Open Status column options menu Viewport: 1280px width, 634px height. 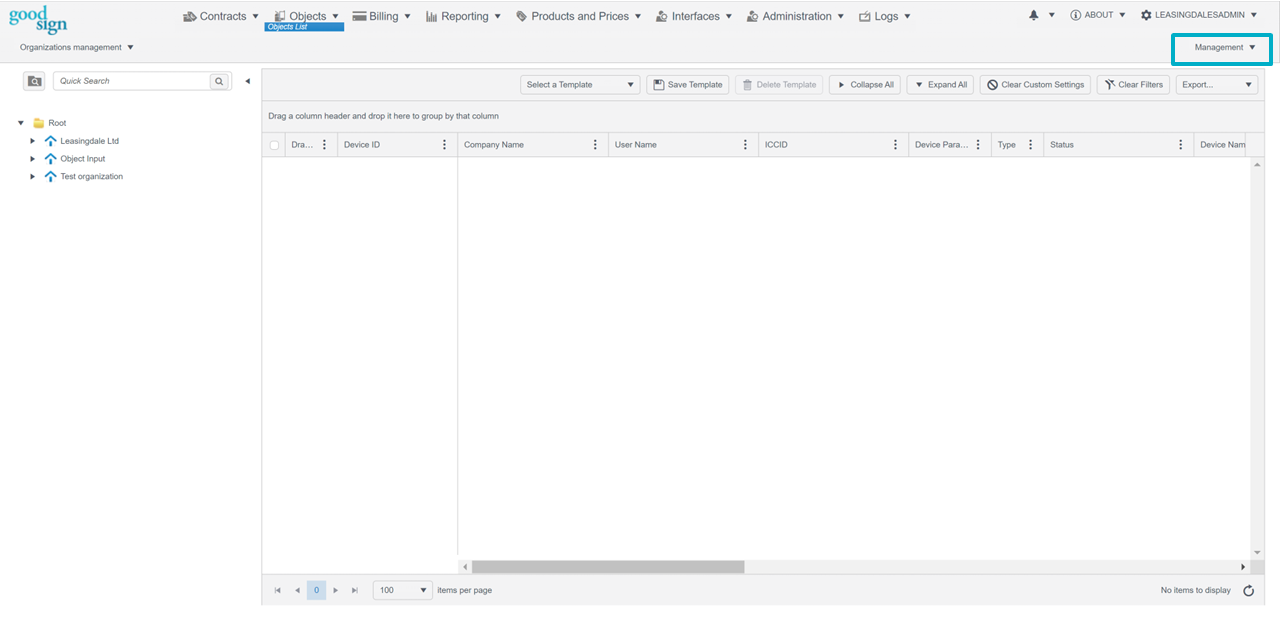pos(1180,145)
